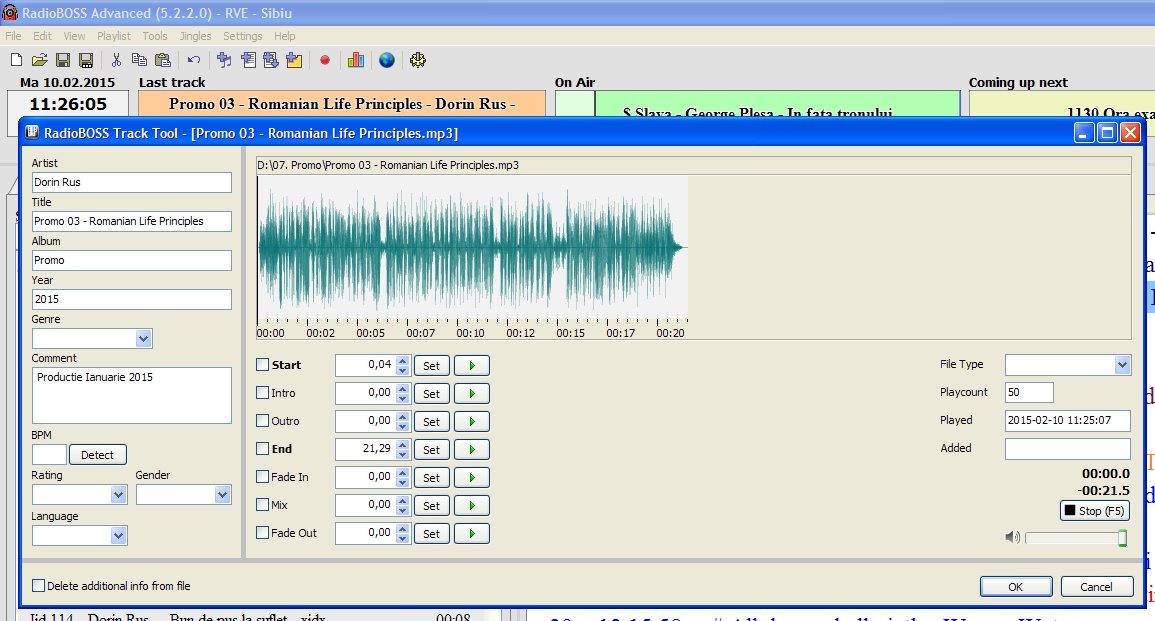Open the Playlist menu

pyautogui.click(x=113, y=36)
